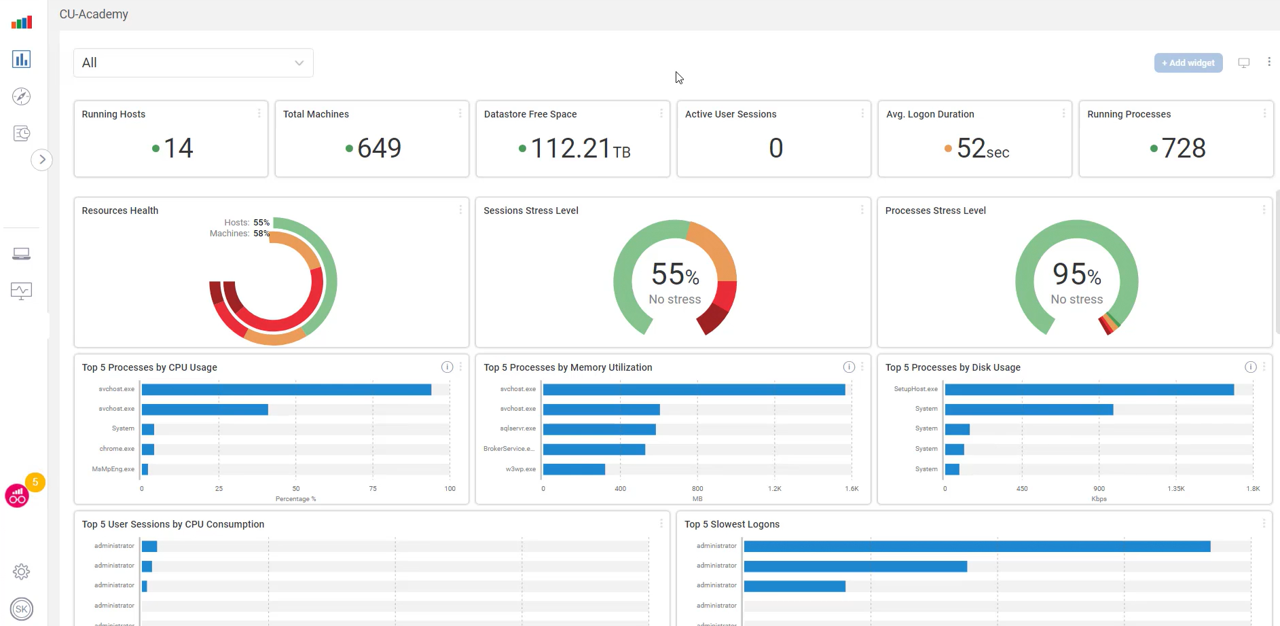Click the Resources Health widget title
The width and height of the screenshot is (1280, 626).
(120, 211)
